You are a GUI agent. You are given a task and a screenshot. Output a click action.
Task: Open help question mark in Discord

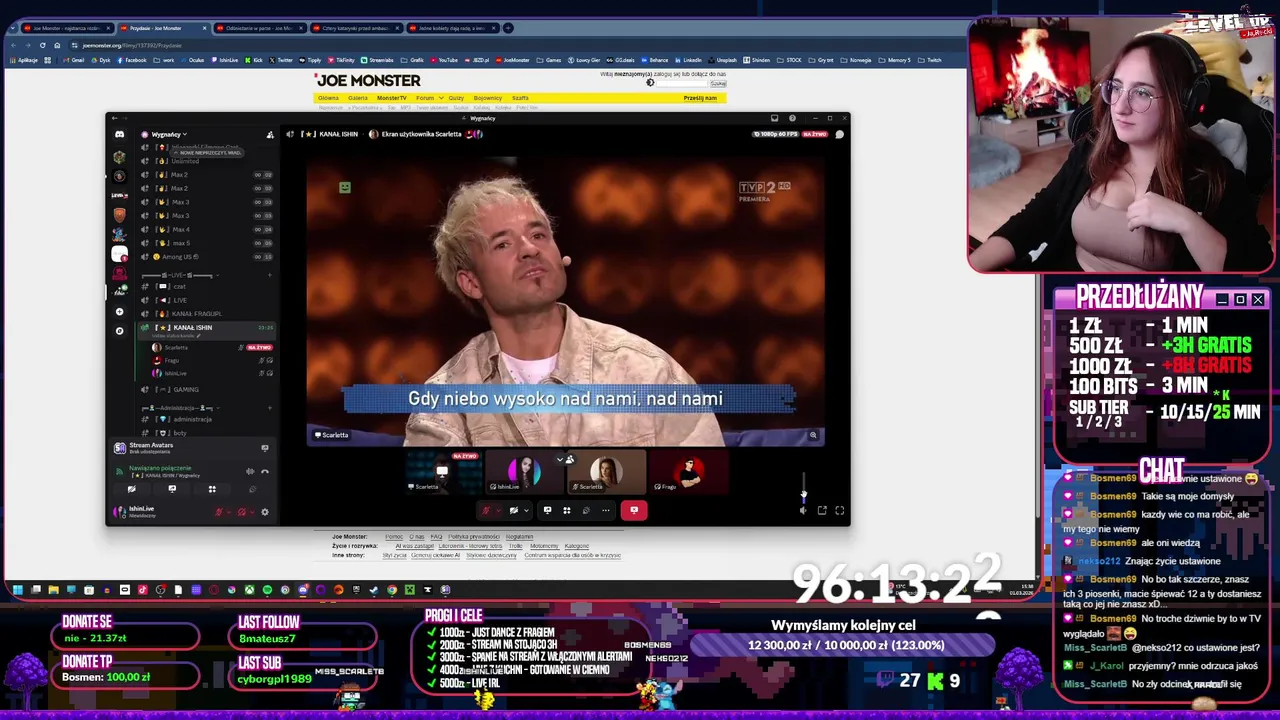pos(792,118)
